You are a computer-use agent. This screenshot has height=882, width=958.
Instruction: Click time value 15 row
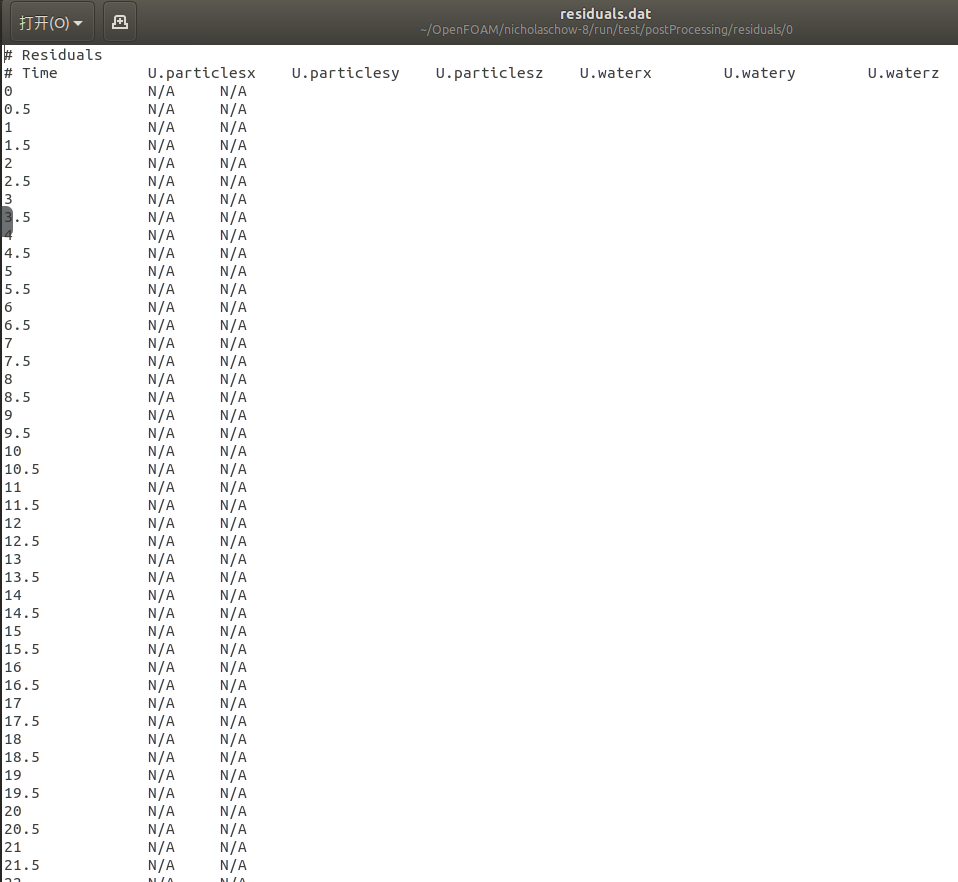pyautogui.click(x=13, y=632)
